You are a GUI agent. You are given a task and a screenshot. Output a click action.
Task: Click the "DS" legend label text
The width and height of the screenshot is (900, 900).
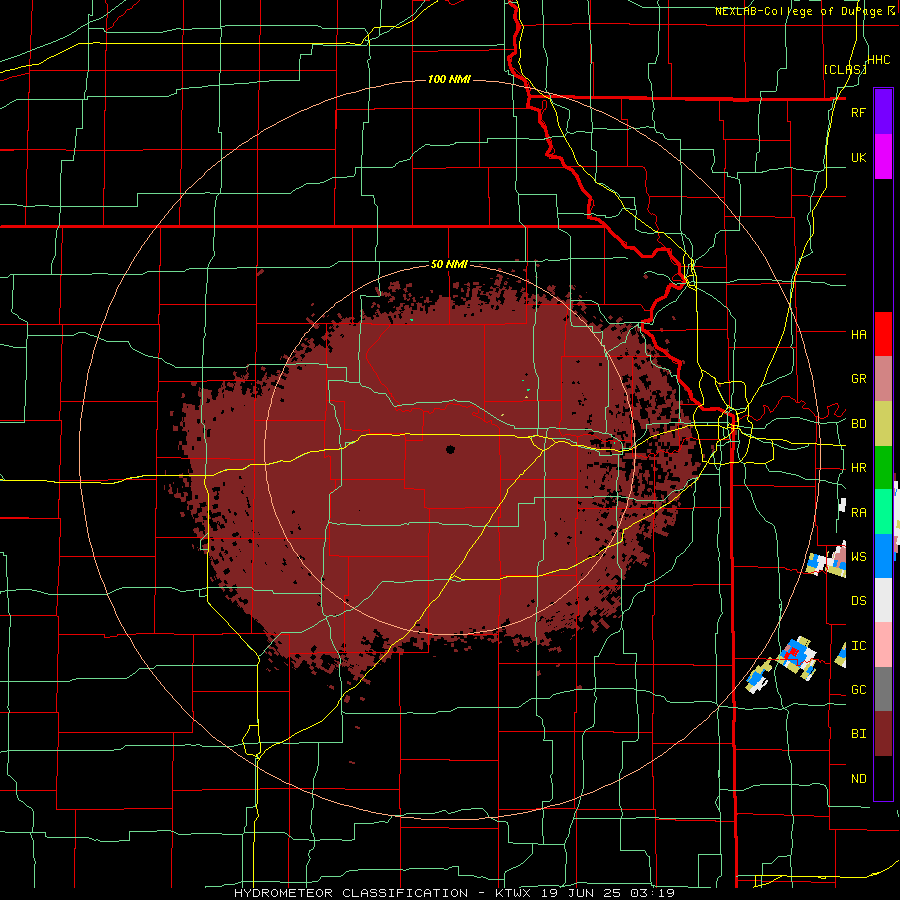(858, 601)
